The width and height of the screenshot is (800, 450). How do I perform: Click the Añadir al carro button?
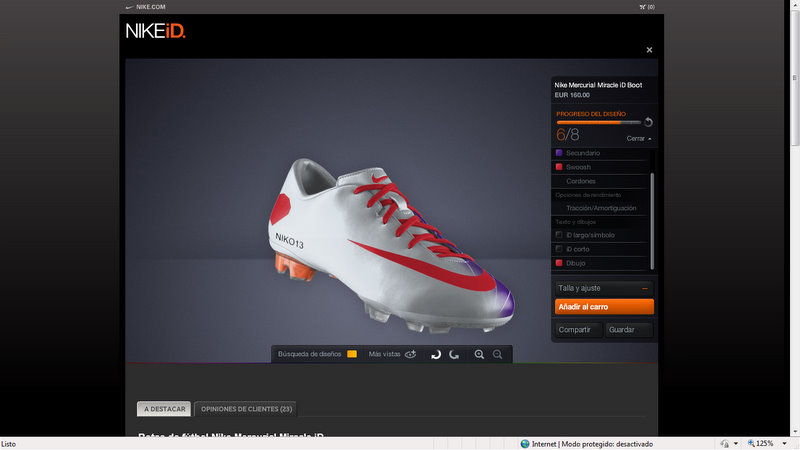604,307
